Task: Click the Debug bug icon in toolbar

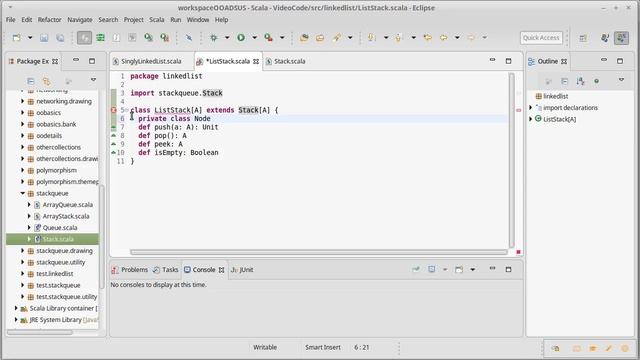Action: 213,38
